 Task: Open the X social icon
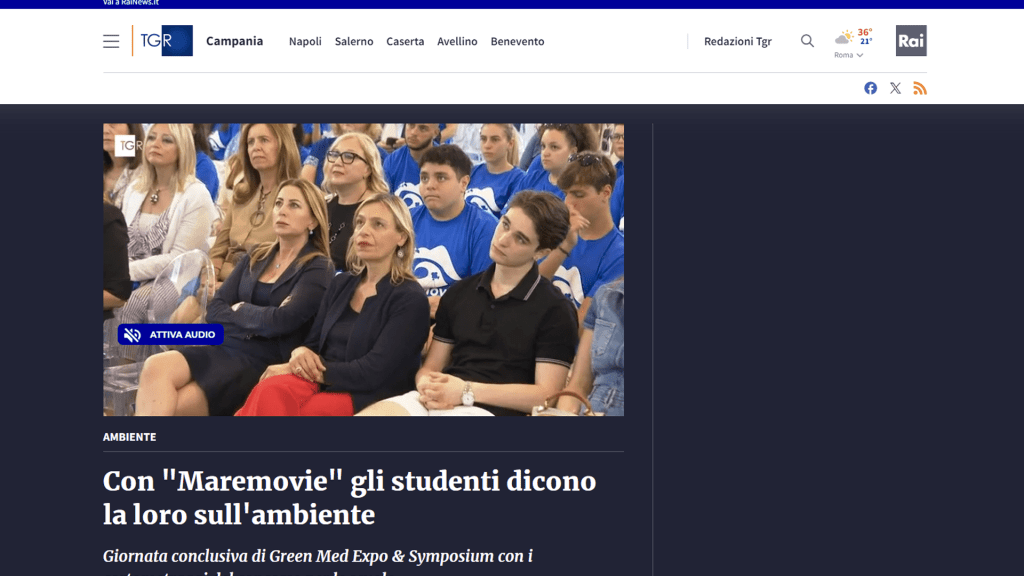coord(895,88)
